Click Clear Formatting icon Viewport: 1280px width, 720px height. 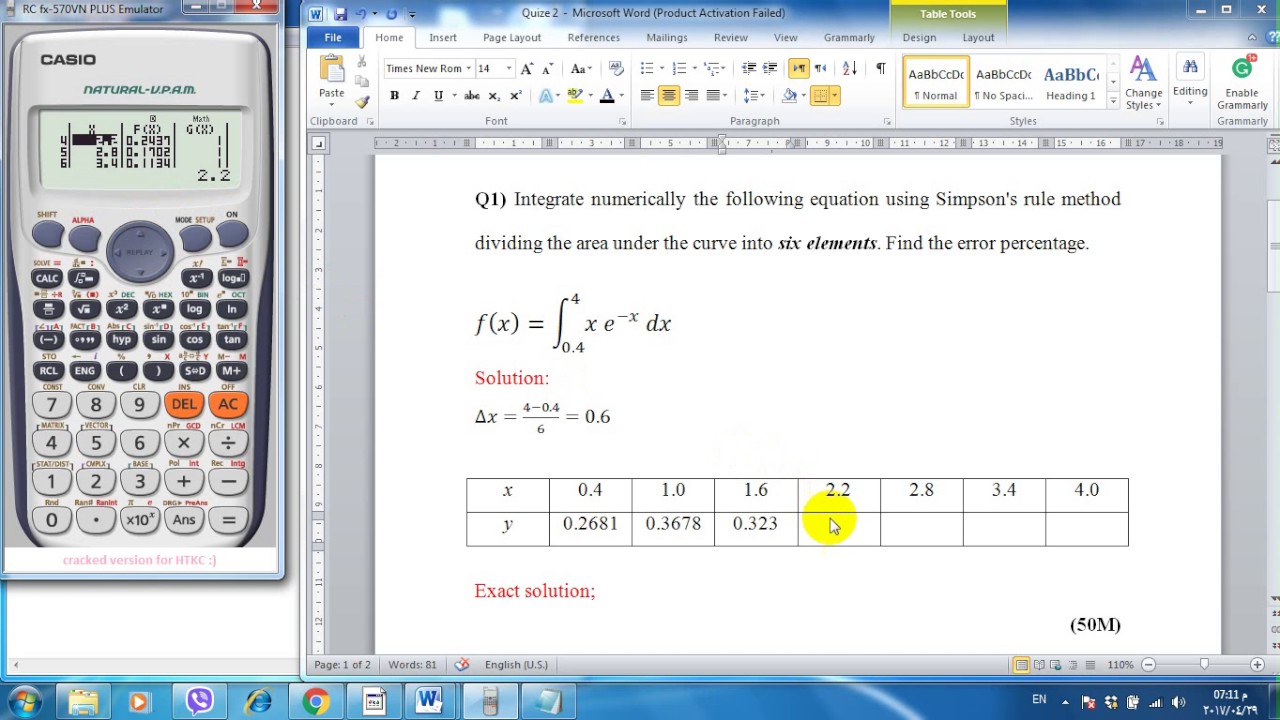[x=616, y=68]
